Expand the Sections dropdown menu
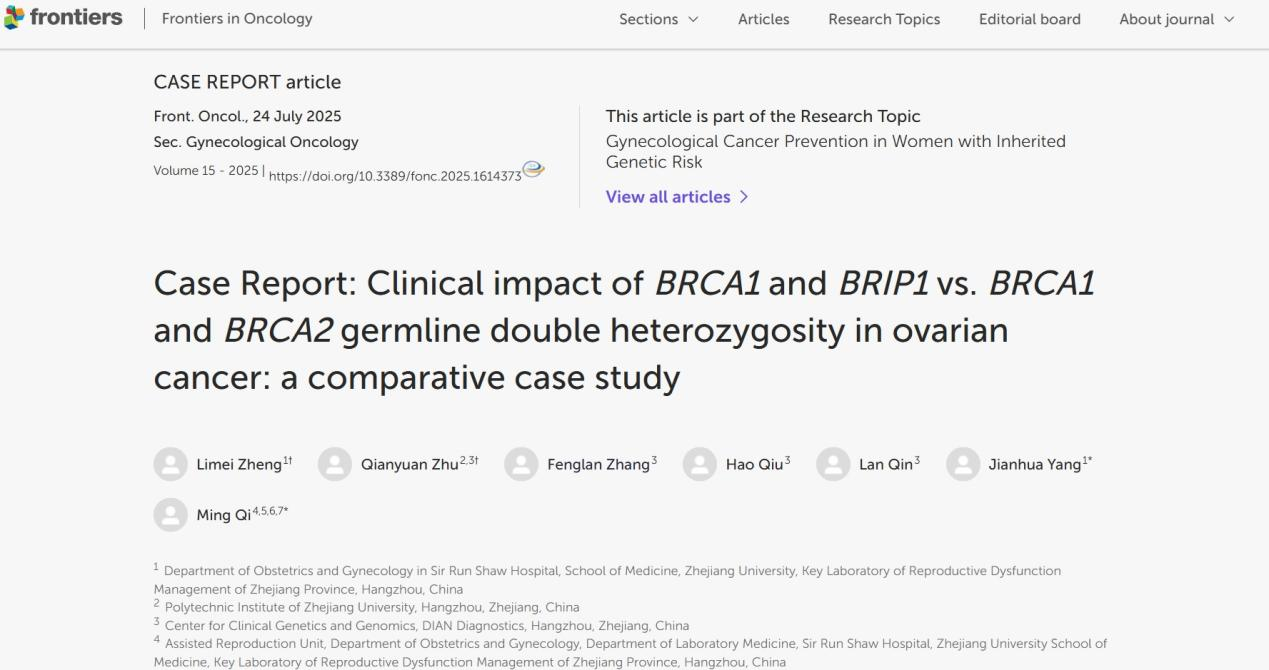 coord(658,19)
